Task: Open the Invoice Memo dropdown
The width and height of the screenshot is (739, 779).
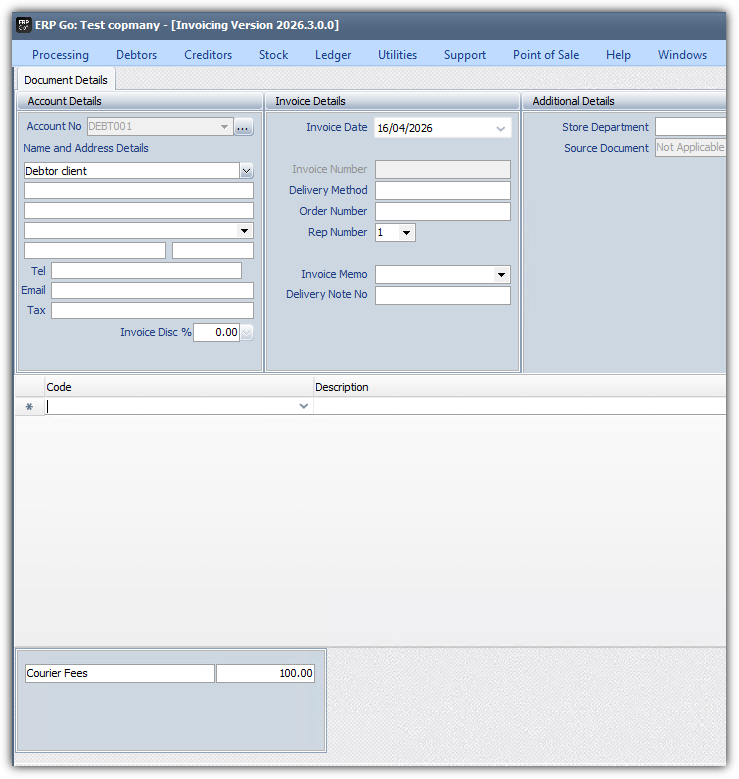Action: [501, 275]
